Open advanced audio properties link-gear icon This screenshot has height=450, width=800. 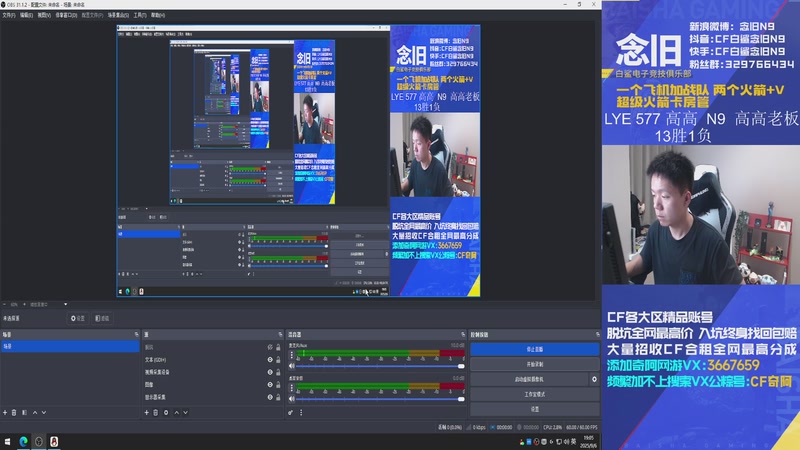[x=290, y=412]
